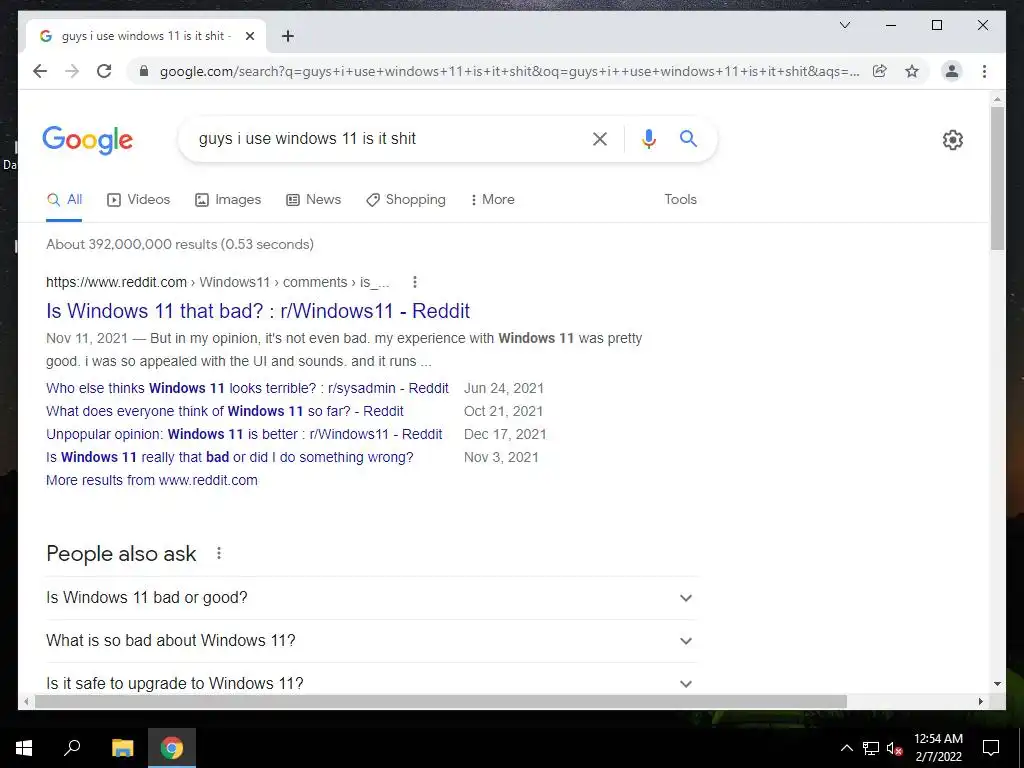Open the More search filters dropdown
Screen dimensions: 1024x768
[x=492, y=200]
